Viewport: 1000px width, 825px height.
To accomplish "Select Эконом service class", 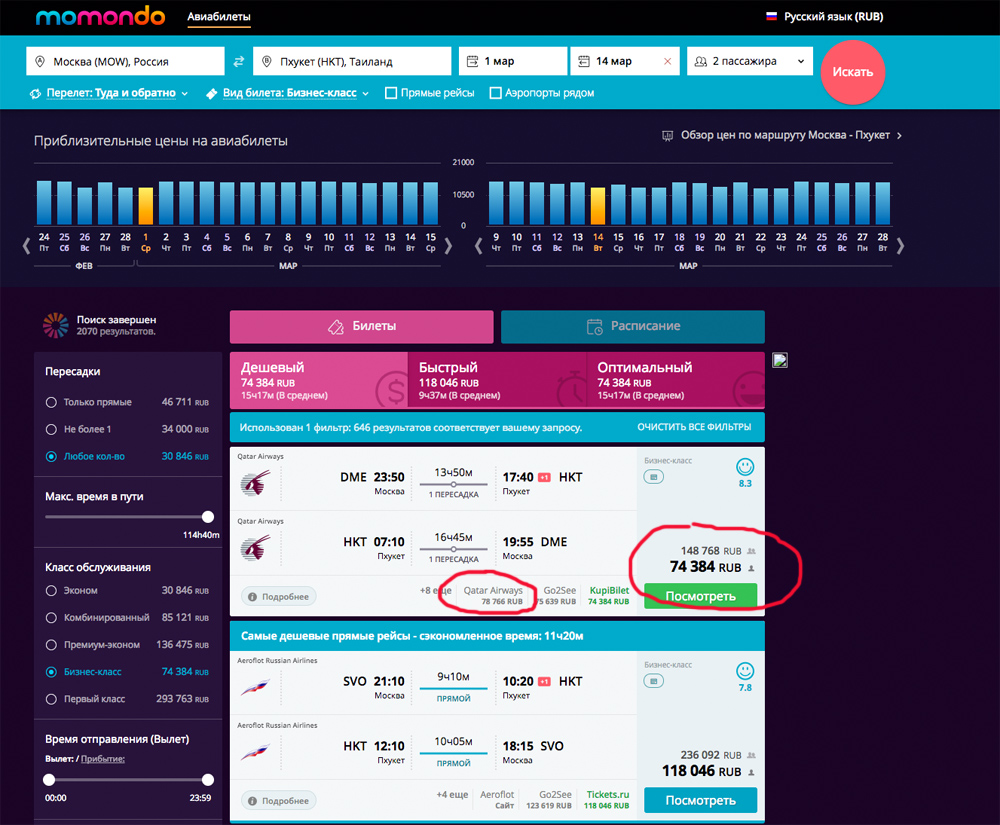I will [x=51, y=591].
